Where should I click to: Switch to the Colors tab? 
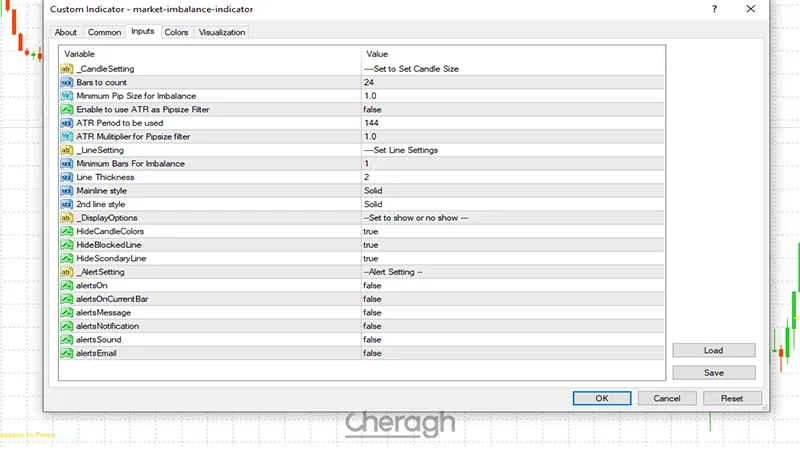tap(176, 32)
